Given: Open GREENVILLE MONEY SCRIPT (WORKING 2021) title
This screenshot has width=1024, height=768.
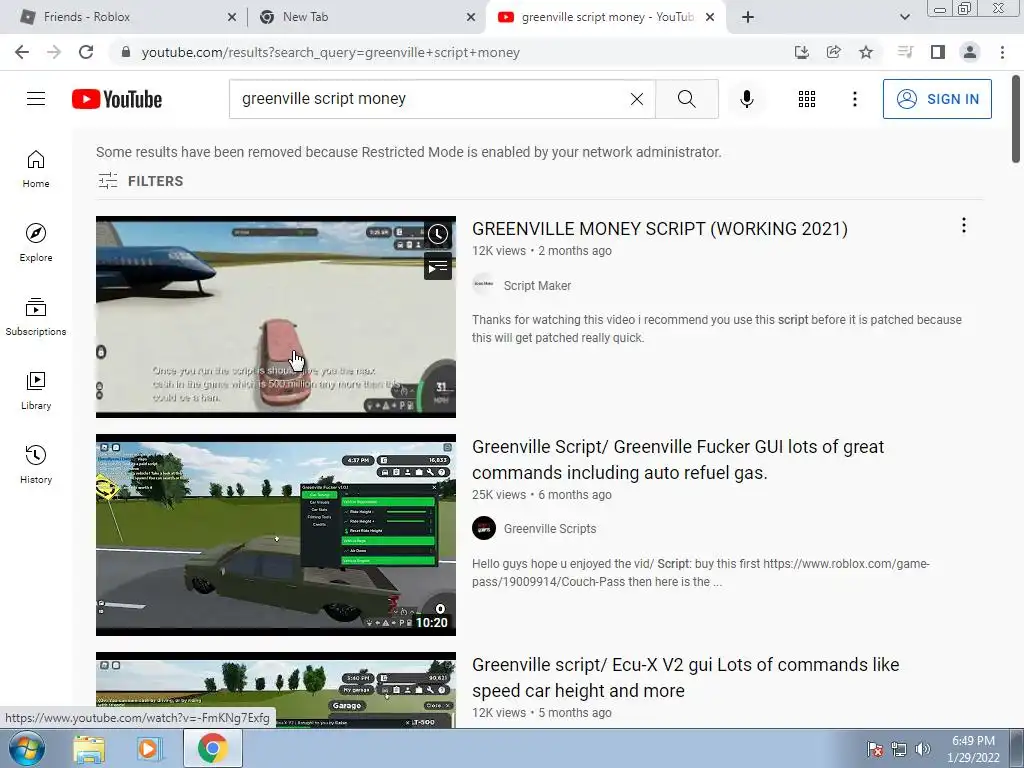Looking at the screenshot, I should tap(660, 229).
